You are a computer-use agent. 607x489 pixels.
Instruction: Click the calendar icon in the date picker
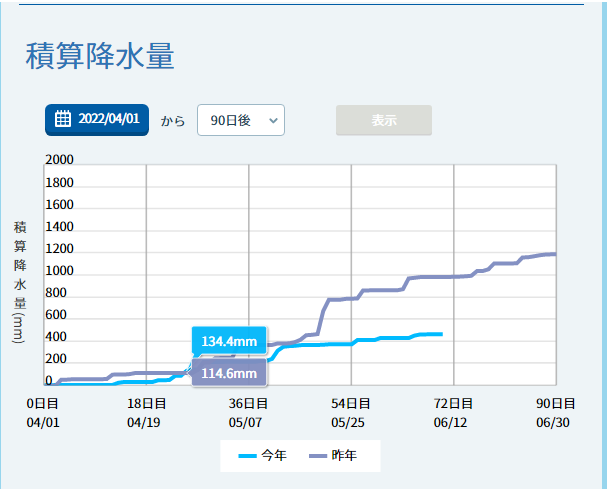coord(63,120)
